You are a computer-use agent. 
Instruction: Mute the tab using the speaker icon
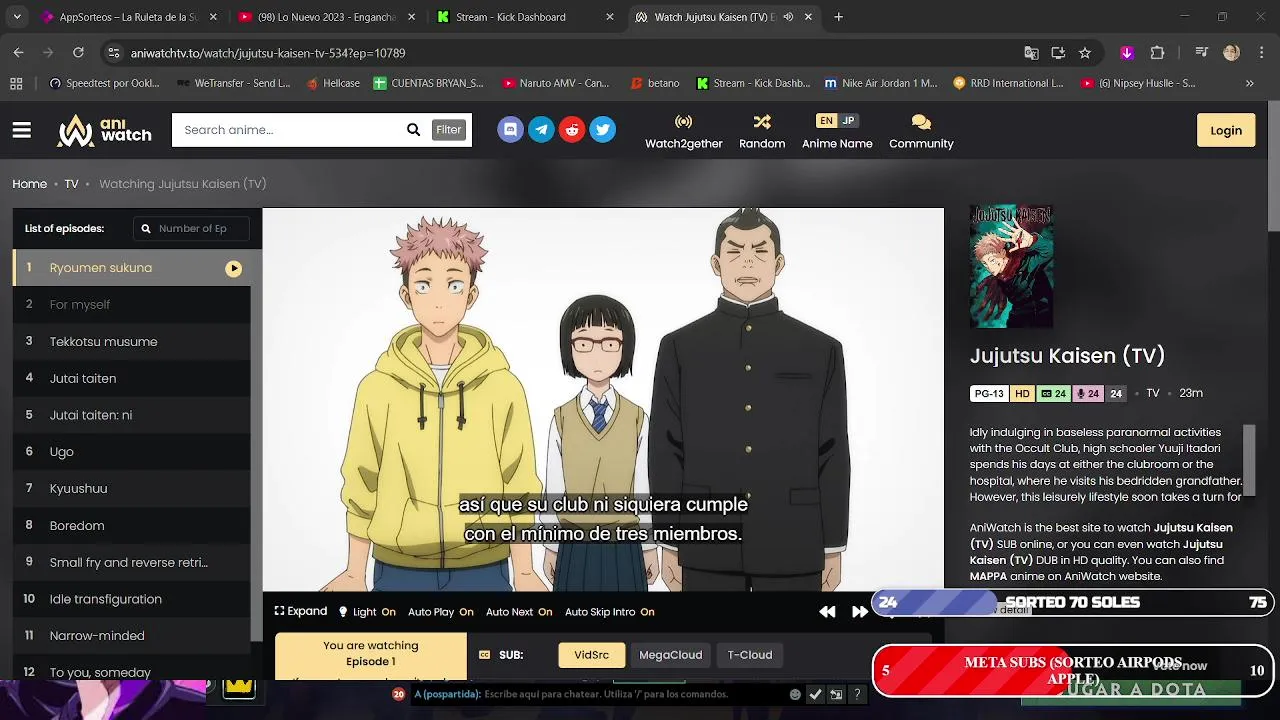pyautogui.click(x=788, y=17)
